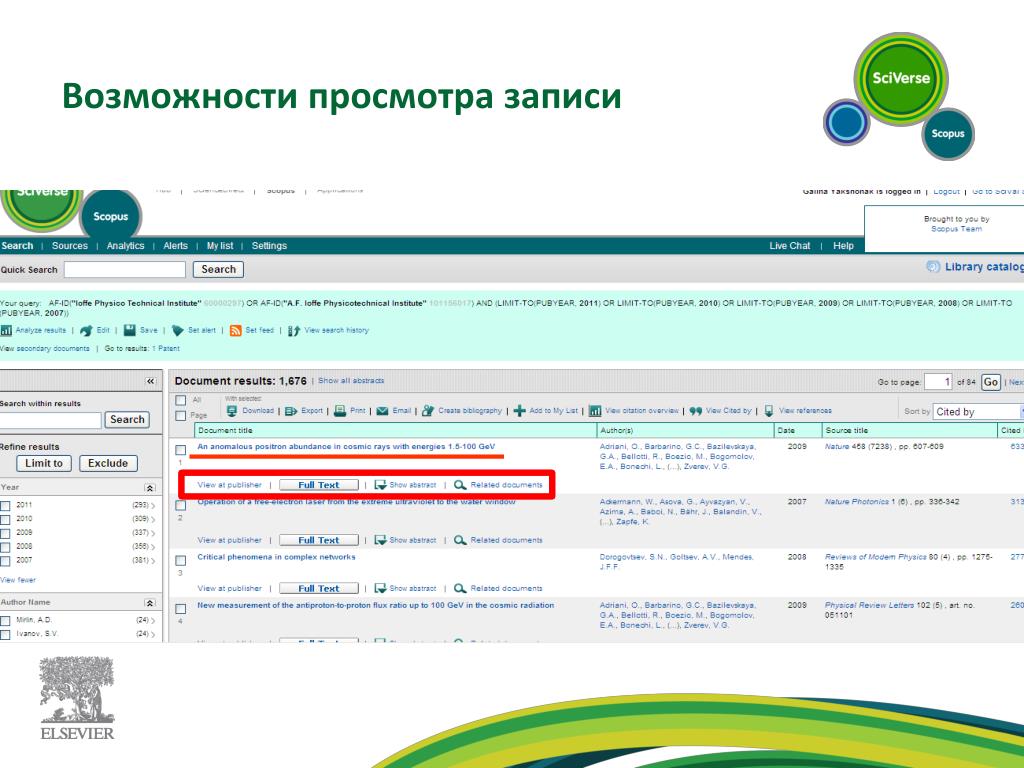Click Show abstract icon for anomalous positron article
This screenshot has width=1024, height=768.
(380, 485)
